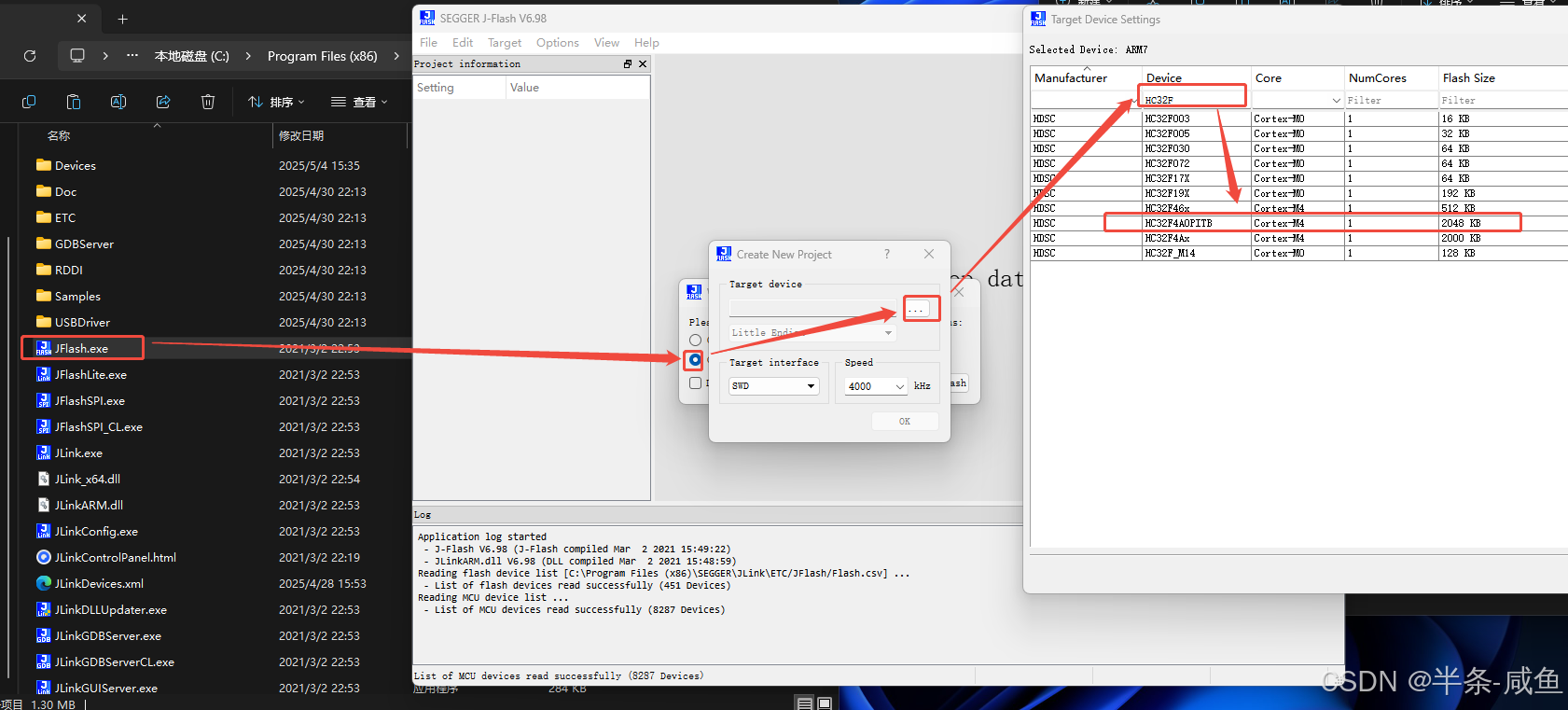The image size is (1568, 710).
Task: Click the '...' browse target device button
Action: coord(918,309)
